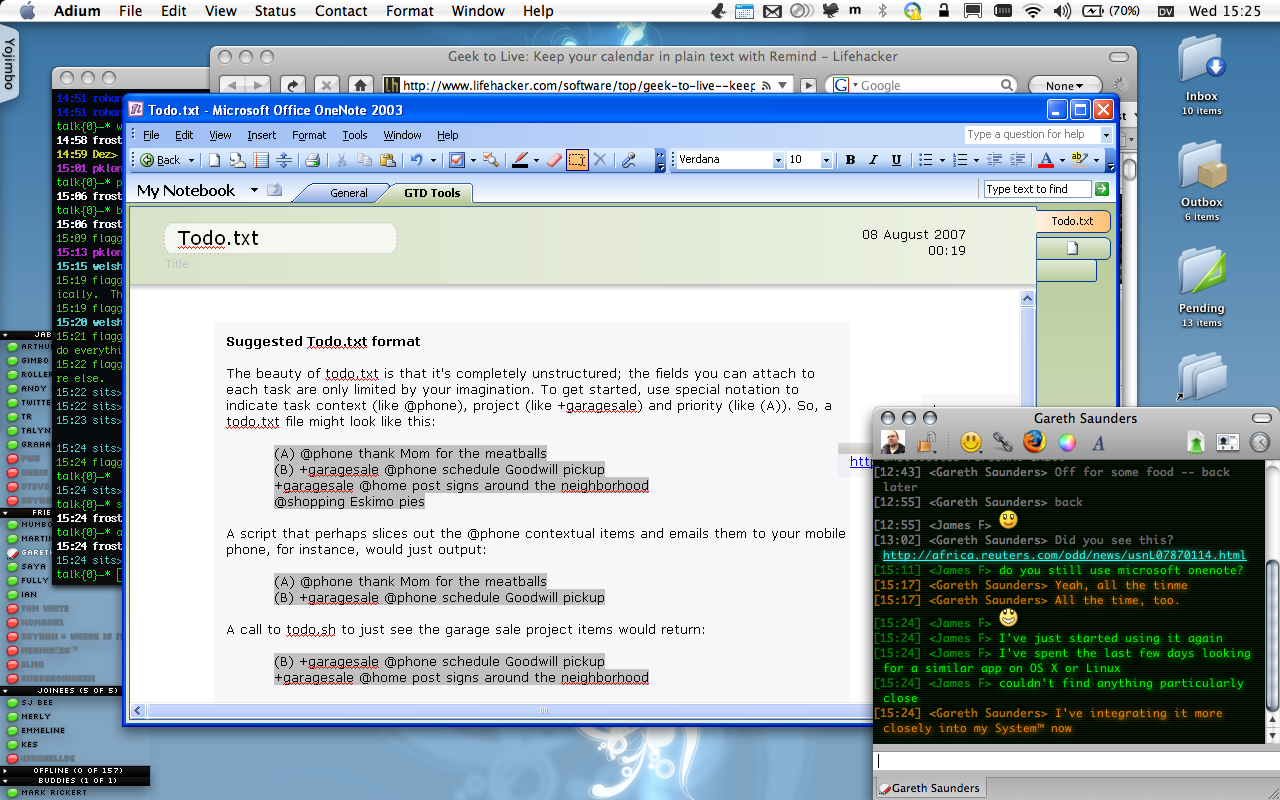Click the red font color swatch button
1280x800 pixels.
[x=1046, y=160]
